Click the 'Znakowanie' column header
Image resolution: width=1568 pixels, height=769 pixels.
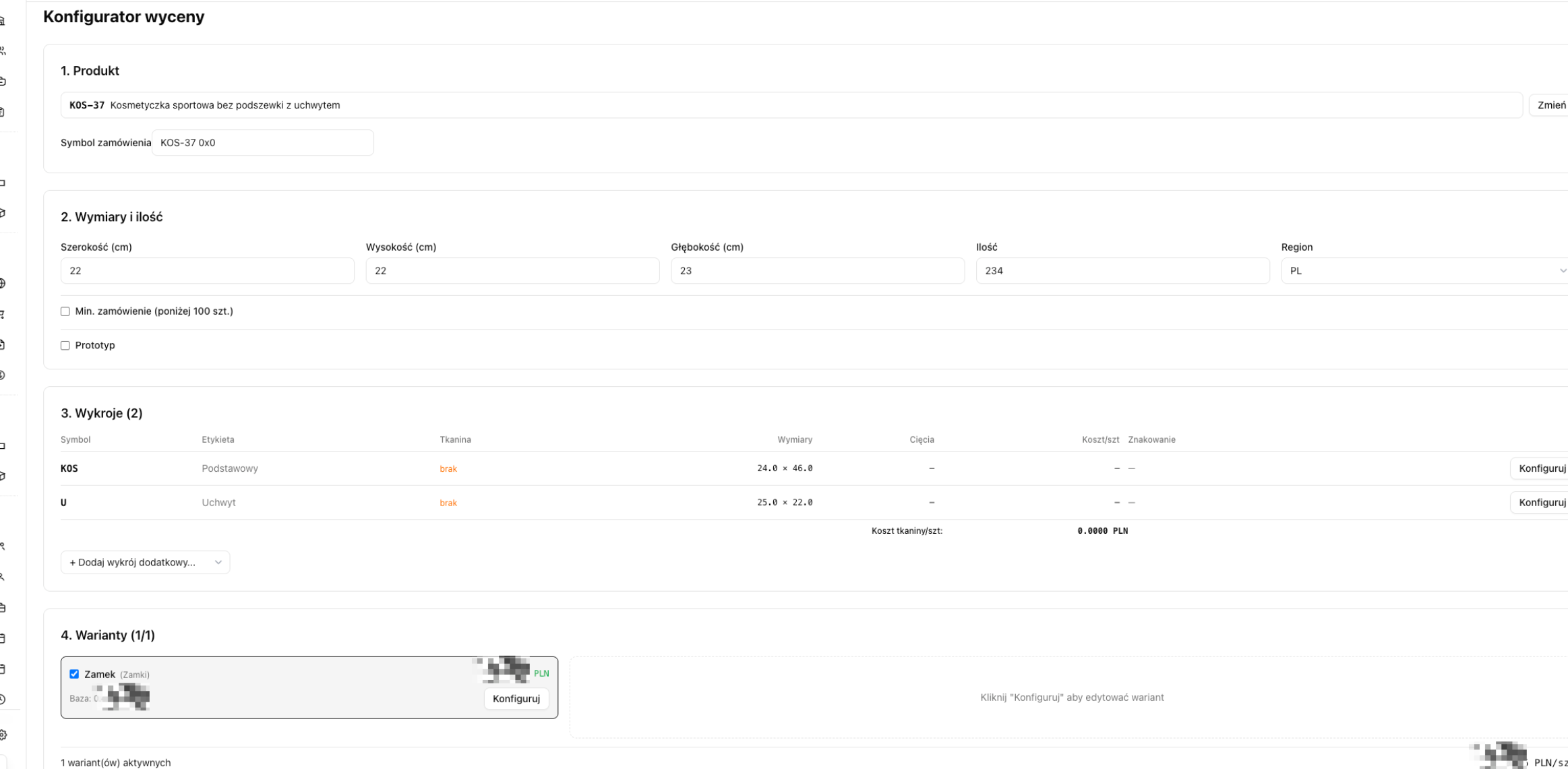[1151, 439]
